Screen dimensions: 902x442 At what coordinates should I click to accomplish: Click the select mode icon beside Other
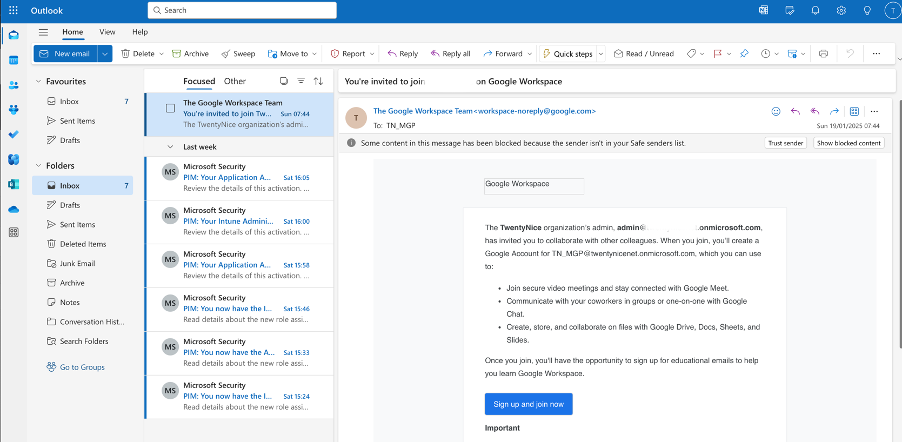[284, 81]
